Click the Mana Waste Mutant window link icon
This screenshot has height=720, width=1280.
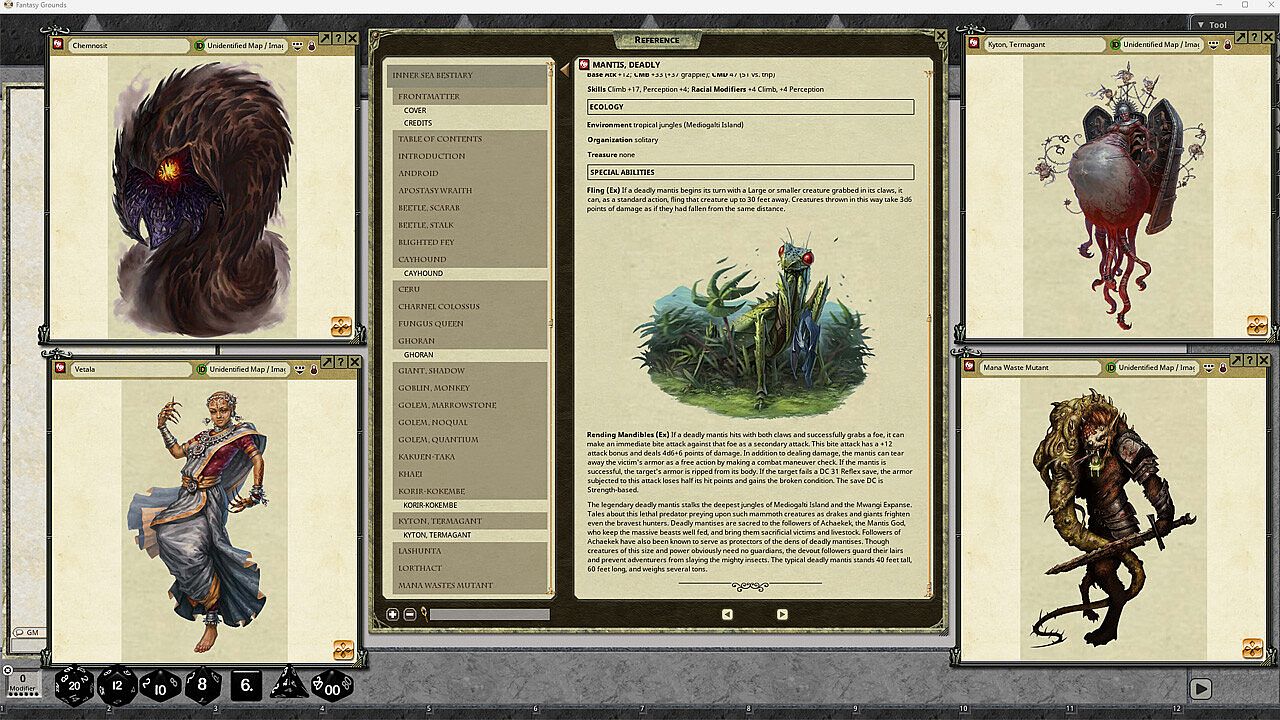[970, 367]
